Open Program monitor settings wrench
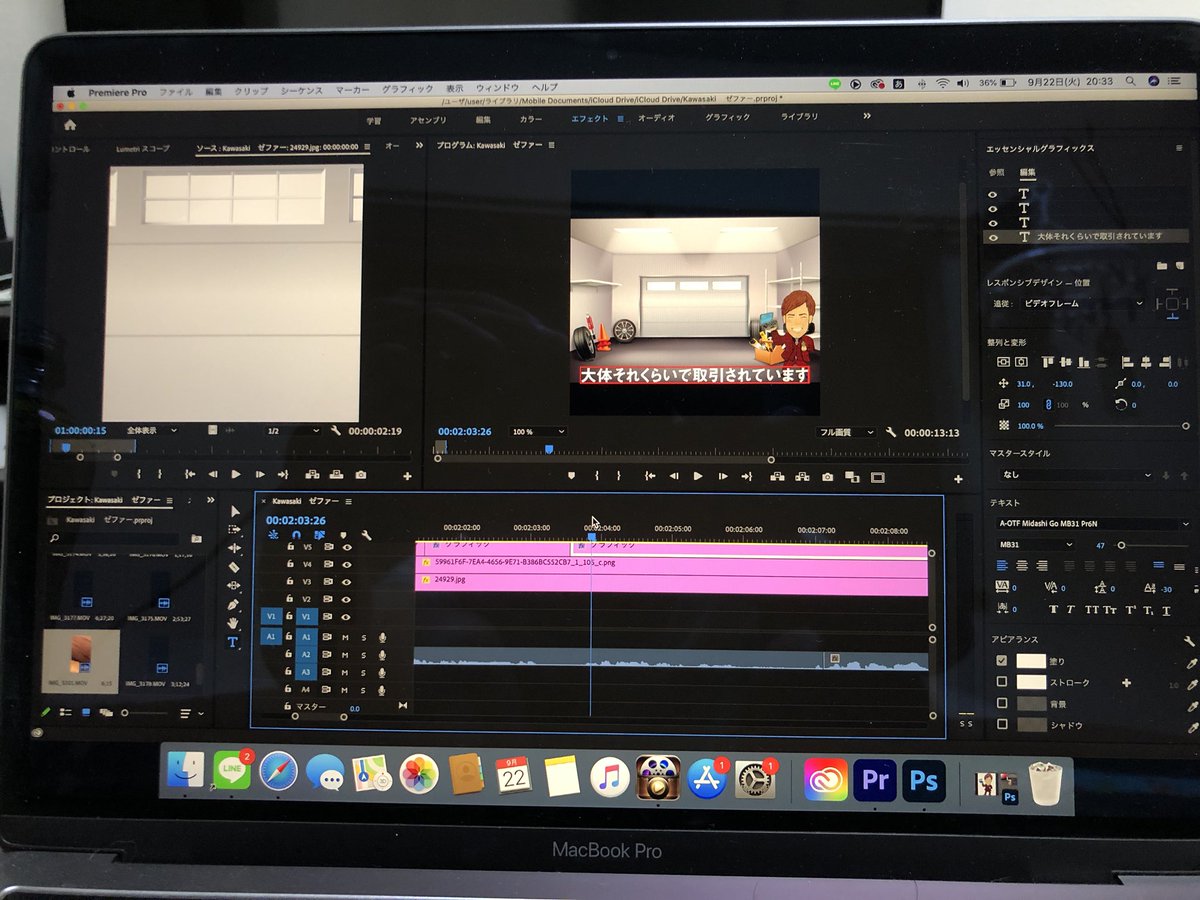 (890, 433)
